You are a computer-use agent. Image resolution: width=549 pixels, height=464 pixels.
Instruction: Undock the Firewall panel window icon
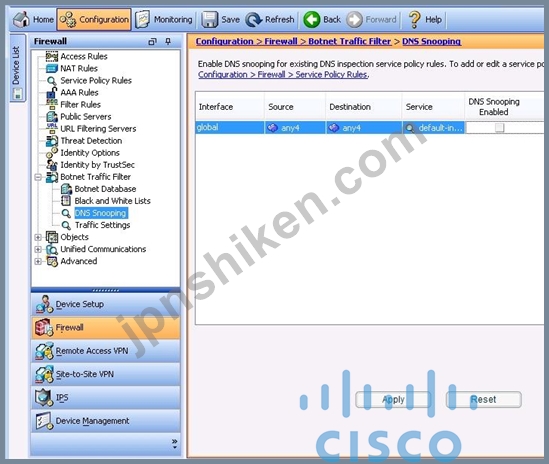coord(152,41)
